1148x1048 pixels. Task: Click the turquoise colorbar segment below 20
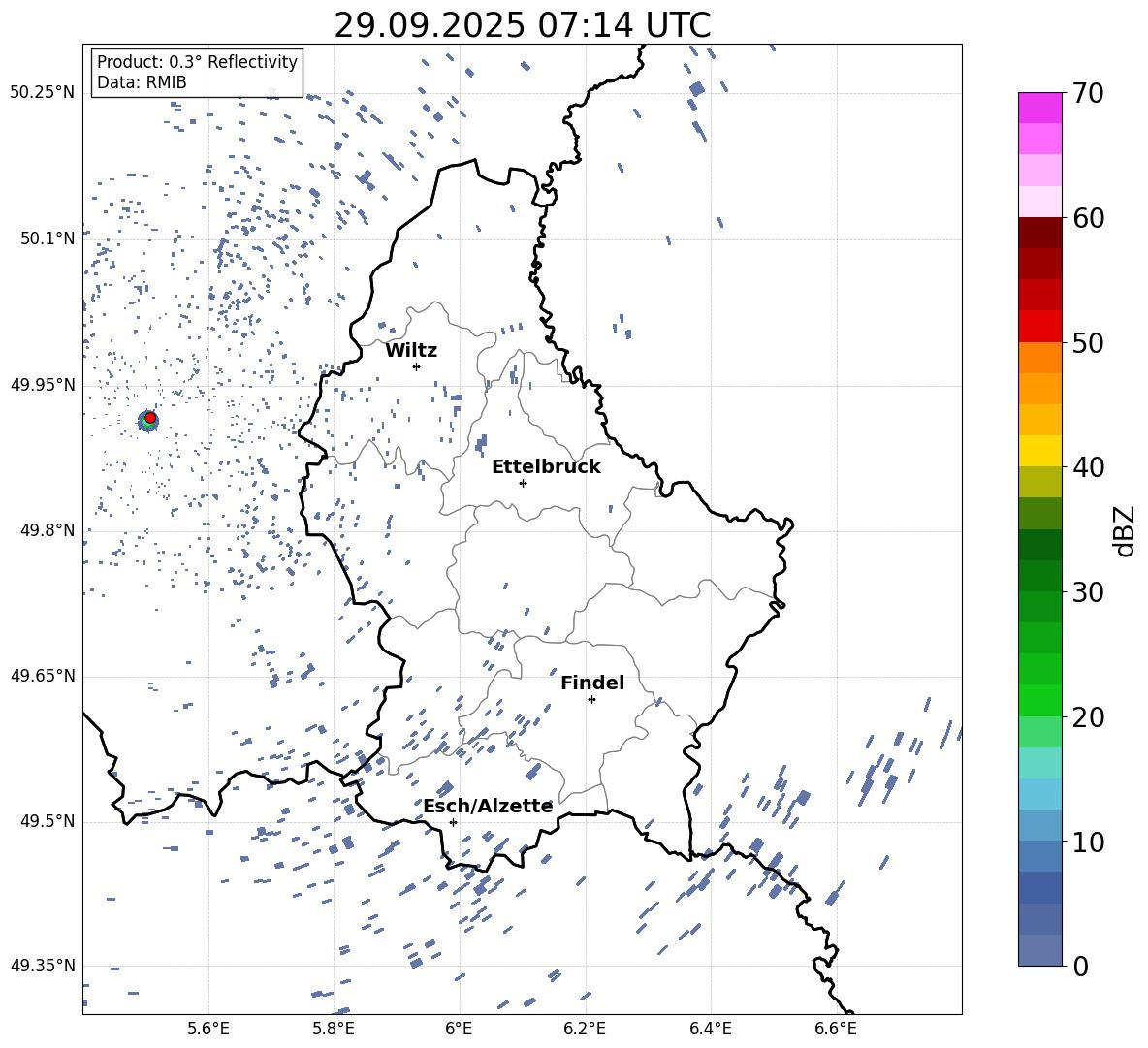1040,763
